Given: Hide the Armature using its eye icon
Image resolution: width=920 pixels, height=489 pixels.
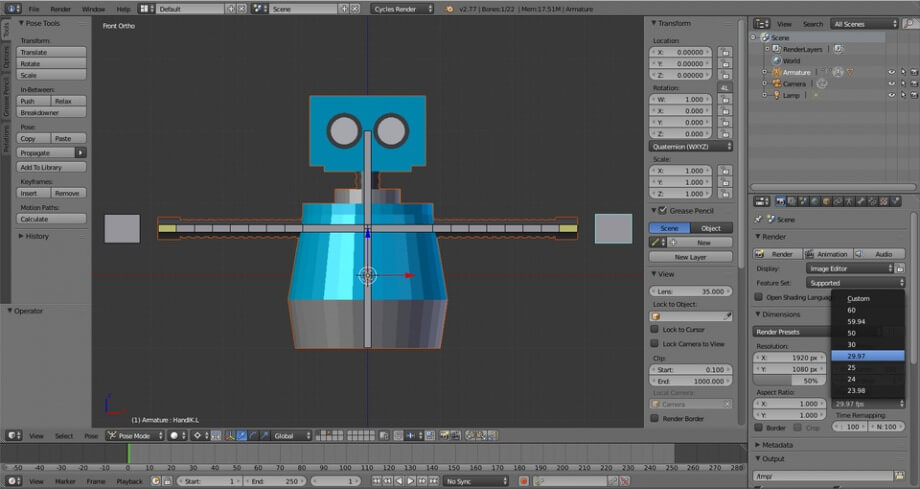Looking at the screenshot, I should (891, 72).
